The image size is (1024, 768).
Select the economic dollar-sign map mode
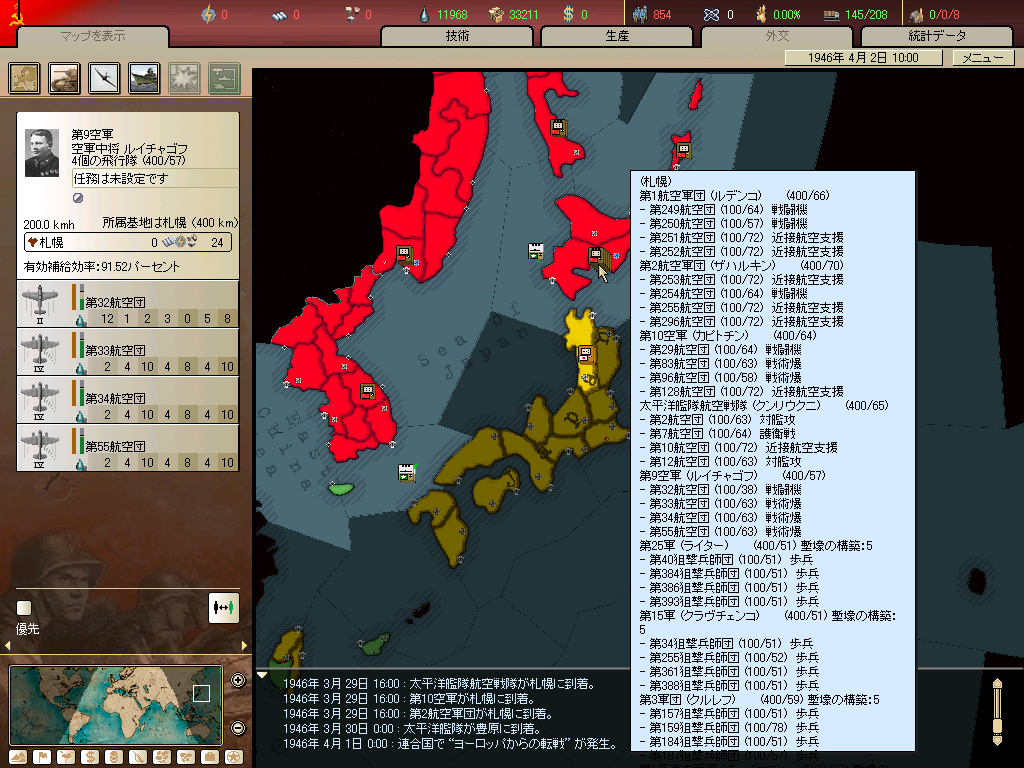90,757
